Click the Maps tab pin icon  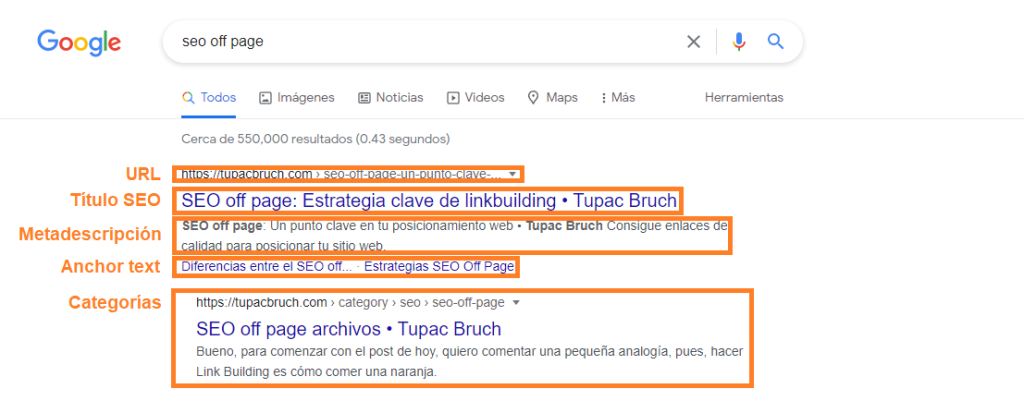[x=533, y=98]
